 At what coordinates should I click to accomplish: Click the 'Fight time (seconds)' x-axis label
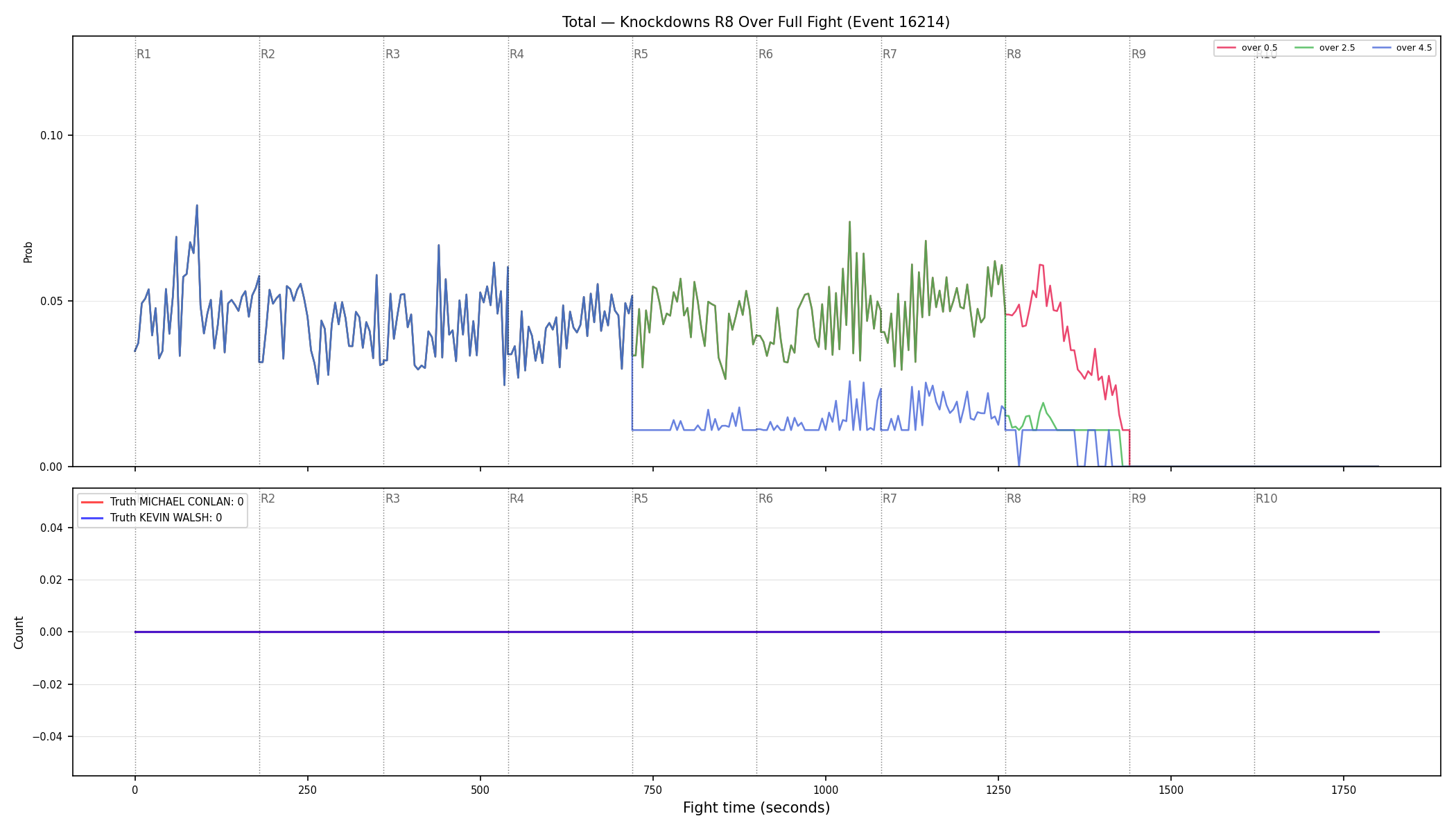click(x=756, y=808)
